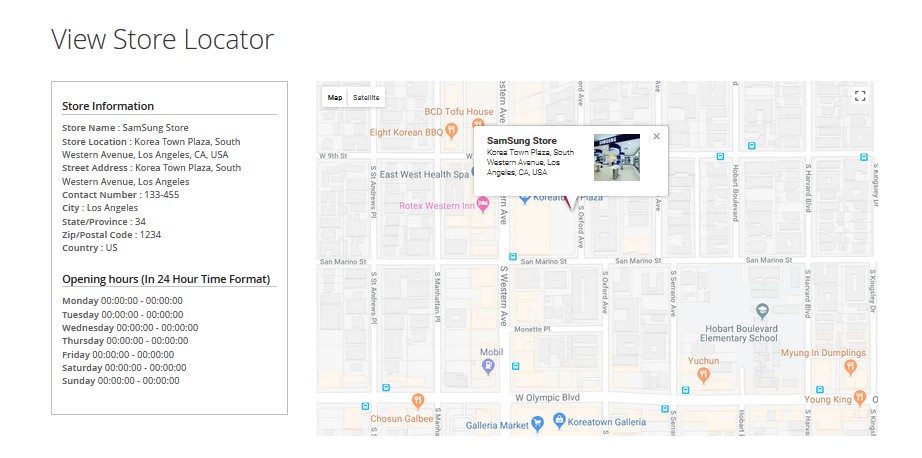Click the Young King restaurant marker
Viewport: 922px width, 458px height.
(x=861, y=399)
